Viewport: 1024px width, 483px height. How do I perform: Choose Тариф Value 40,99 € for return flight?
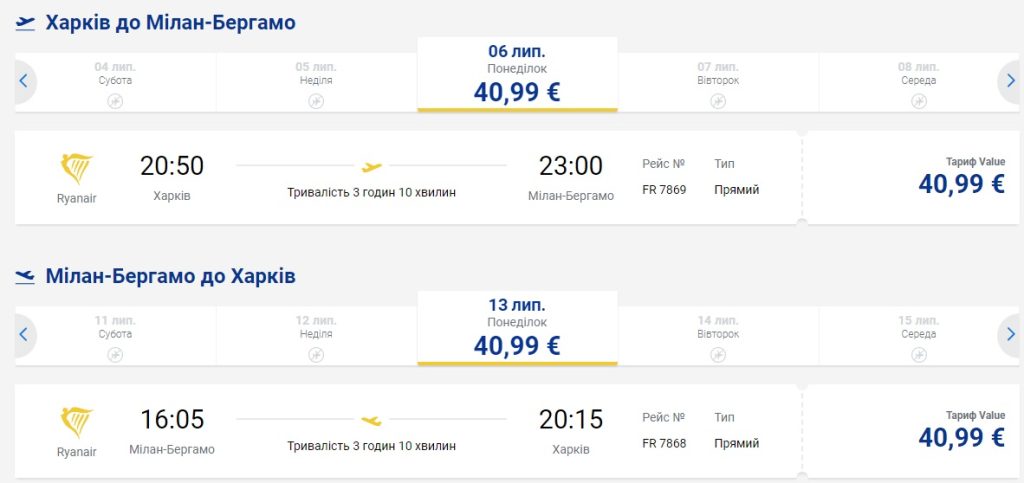pyautogui.click(x=961, y=430)
